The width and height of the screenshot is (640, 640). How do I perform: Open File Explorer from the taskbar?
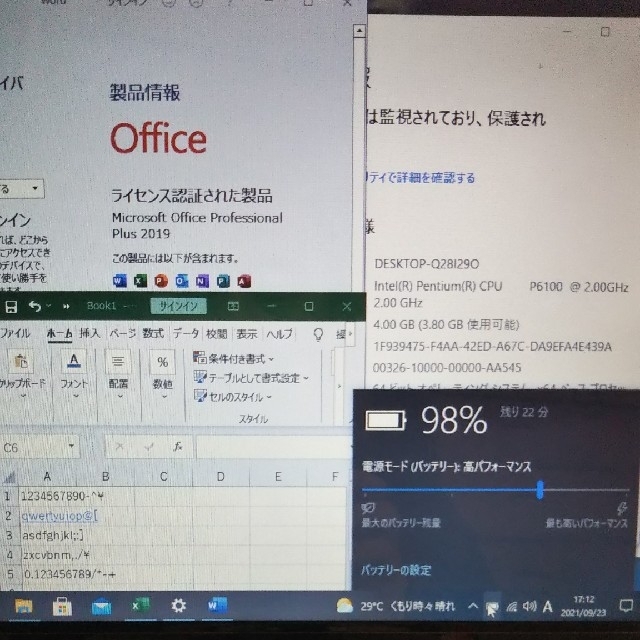coord(24,606)
